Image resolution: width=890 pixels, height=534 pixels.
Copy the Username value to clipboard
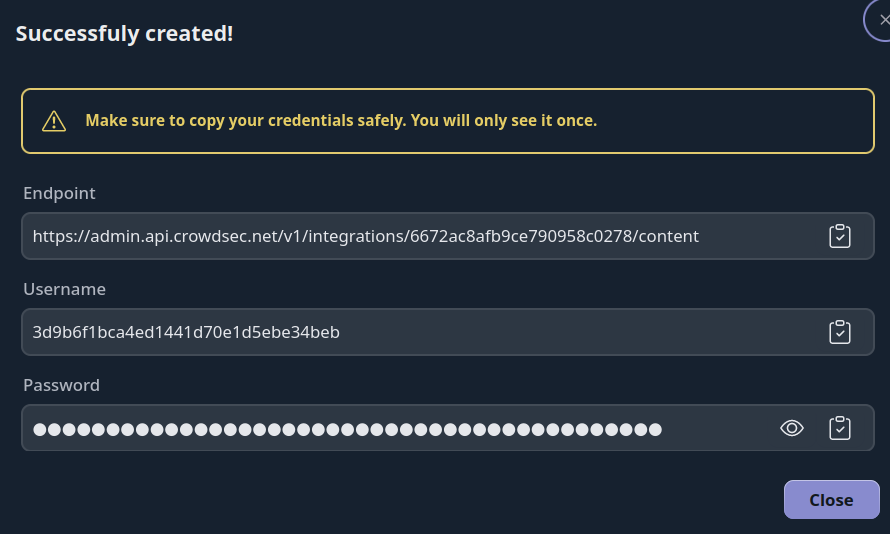840,332
